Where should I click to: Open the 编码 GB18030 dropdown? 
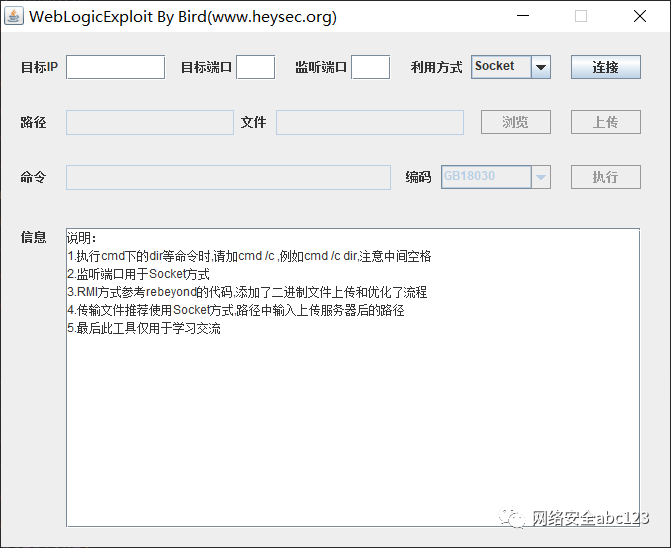(496, 177)
